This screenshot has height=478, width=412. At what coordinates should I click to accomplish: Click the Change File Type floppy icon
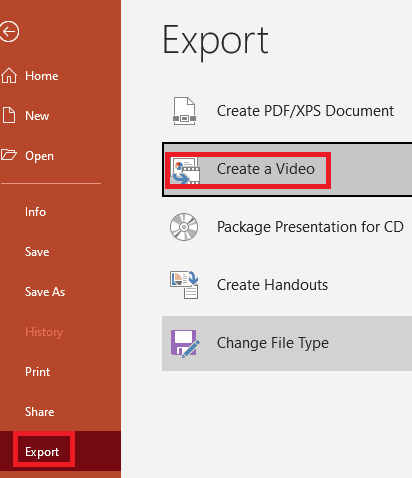click(x=185, y=343)
